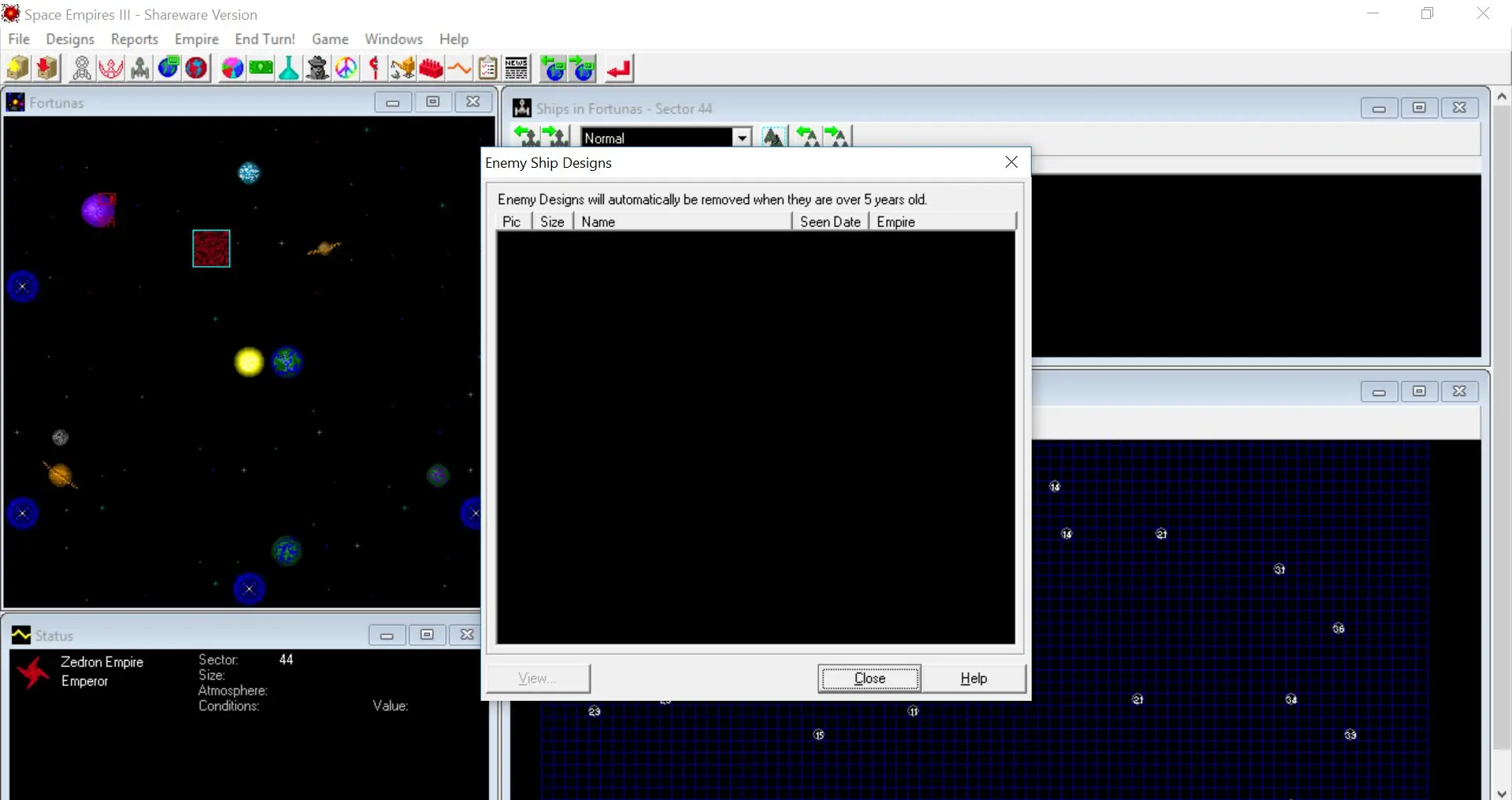Viewport: 1512px width, 800px height.
Task: Click the blue globe with green tag icon
Action: [169, 69]
